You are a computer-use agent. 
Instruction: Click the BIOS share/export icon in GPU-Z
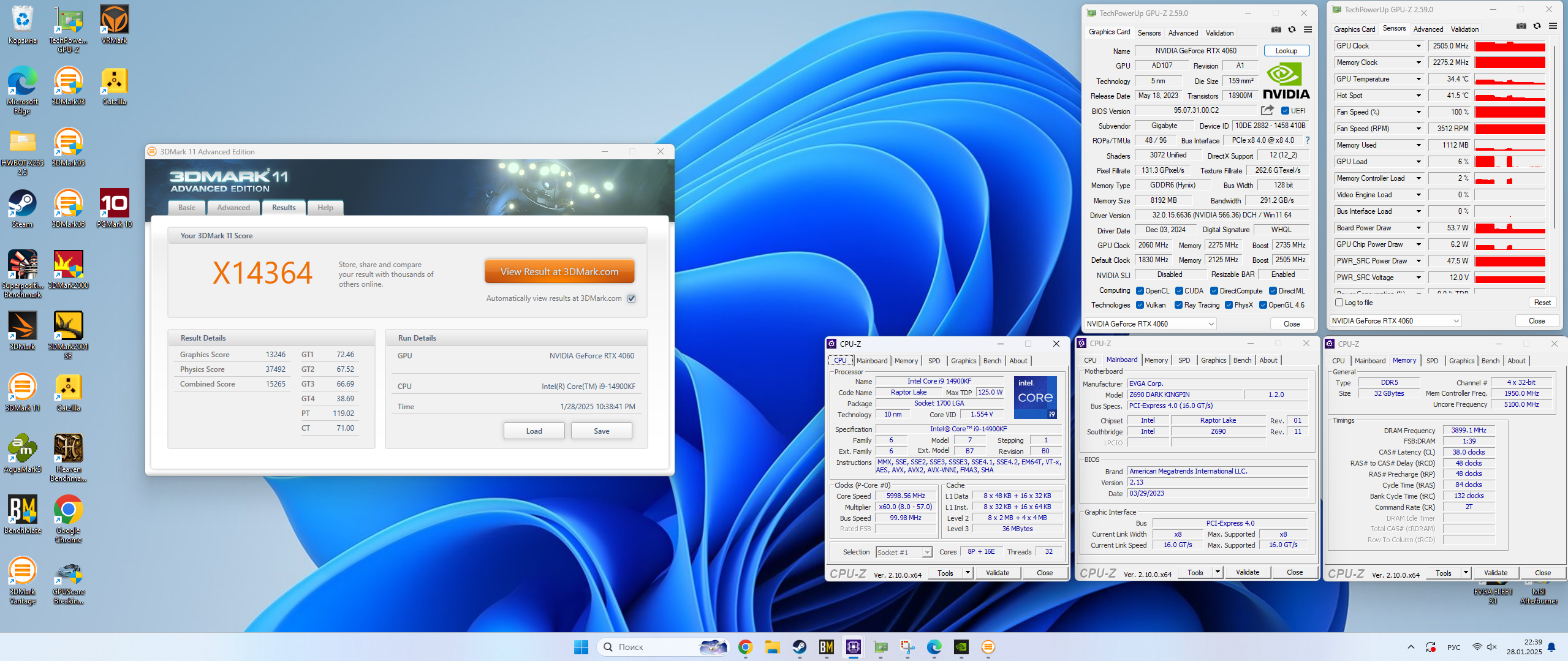(1268, 110)
